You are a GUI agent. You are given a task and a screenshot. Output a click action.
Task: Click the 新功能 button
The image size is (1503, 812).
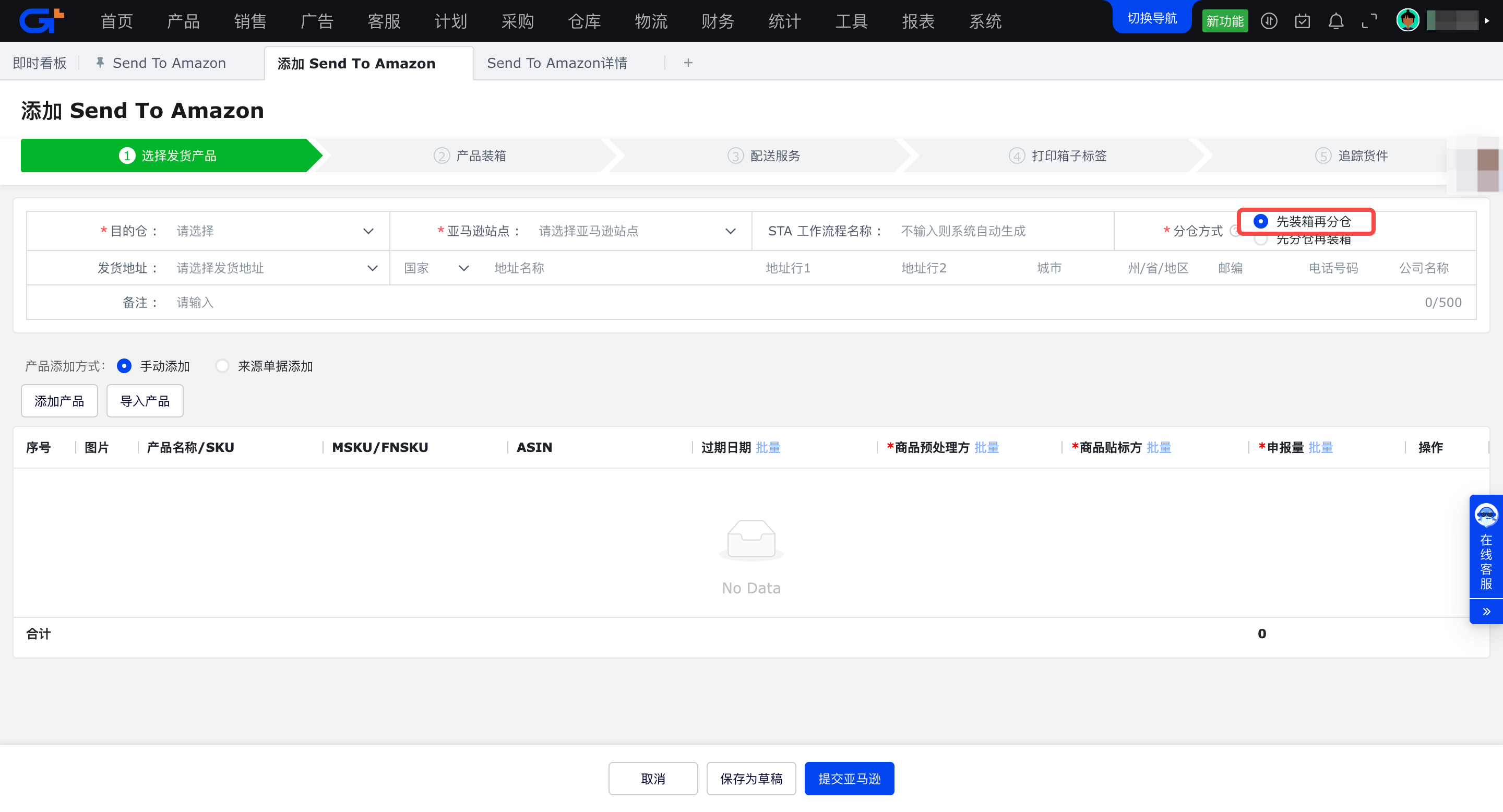pos(1225,21)
